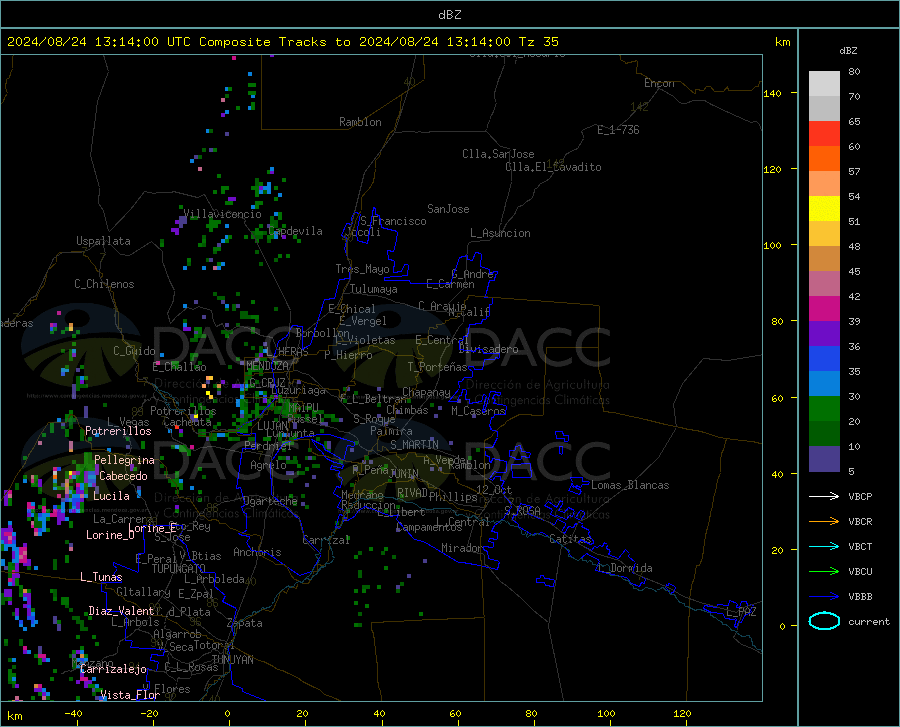Click the Pellegrina highlighted label

(125, 460)
